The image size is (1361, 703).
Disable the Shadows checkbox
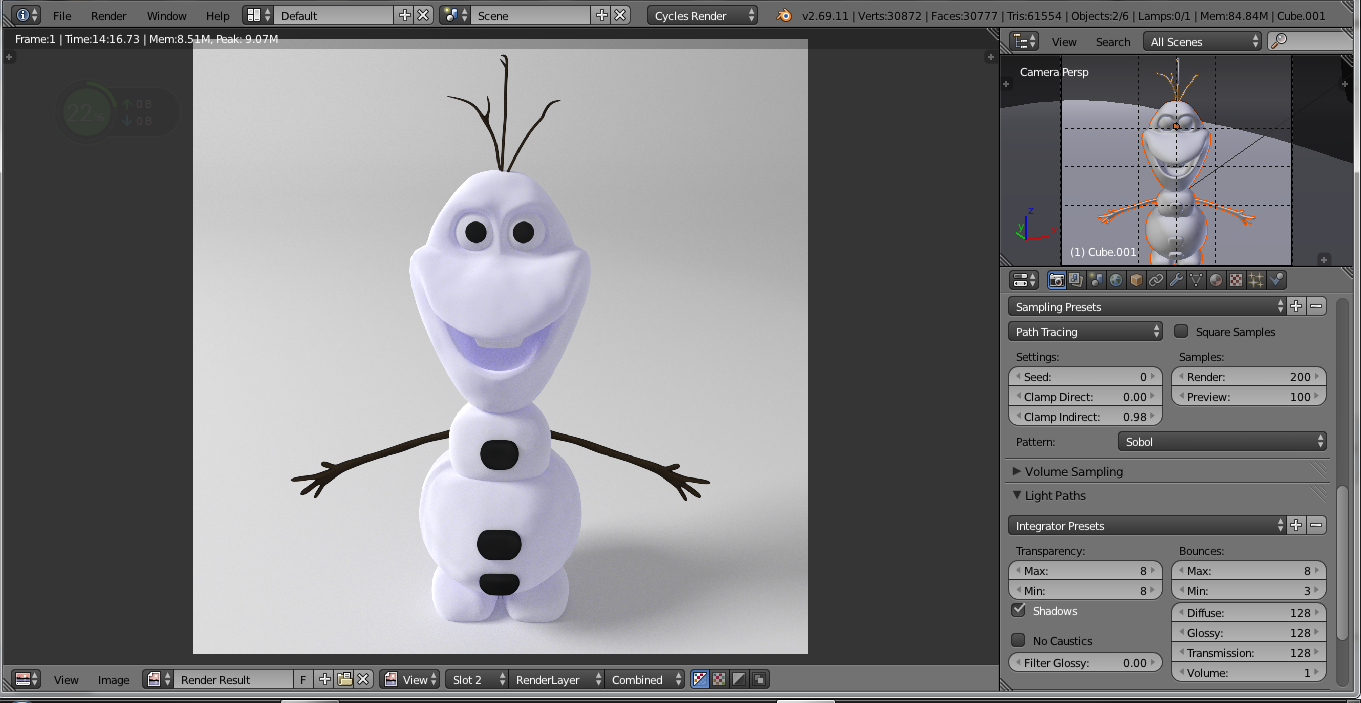[1017, 611]
